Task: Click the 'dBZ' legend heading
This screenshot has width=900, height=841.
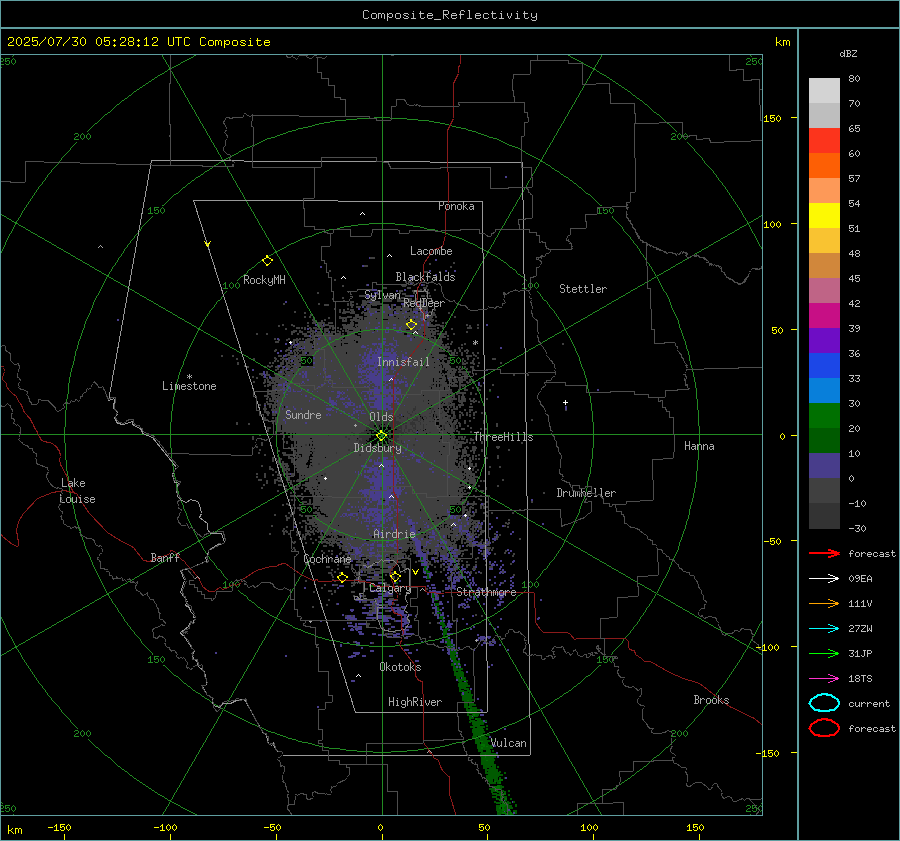Action: coord(848,53)
